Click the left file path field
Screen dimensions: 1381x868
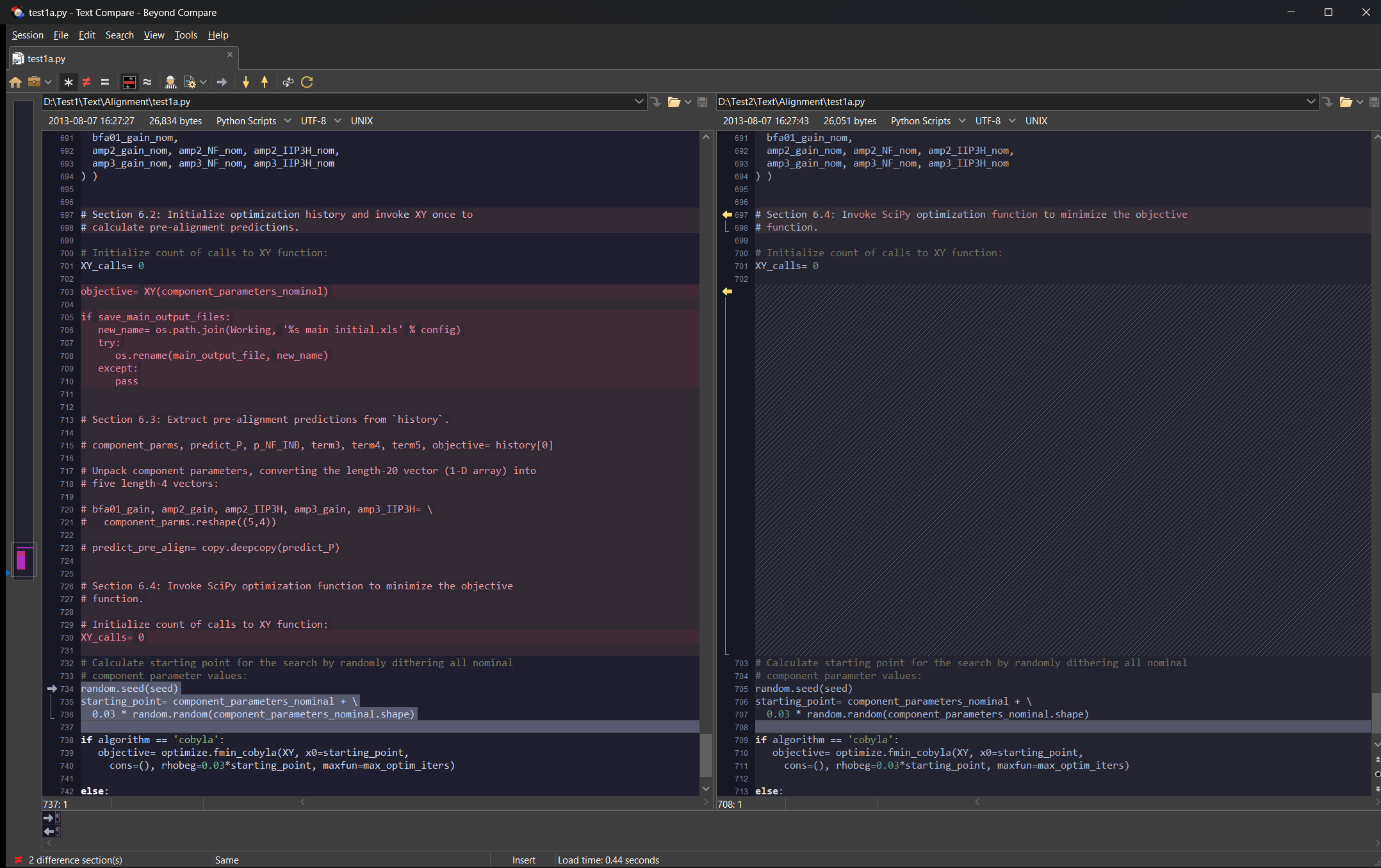(x=337, y=102)
